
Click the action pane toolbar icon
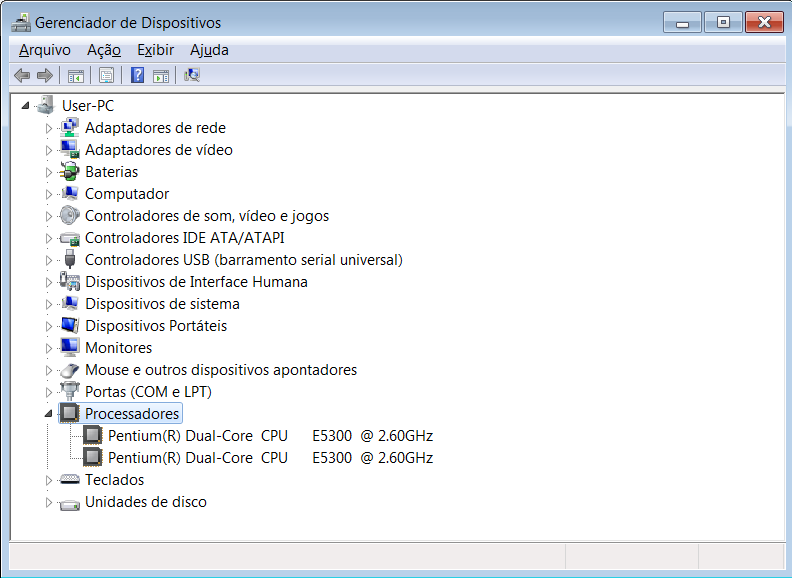161,76
